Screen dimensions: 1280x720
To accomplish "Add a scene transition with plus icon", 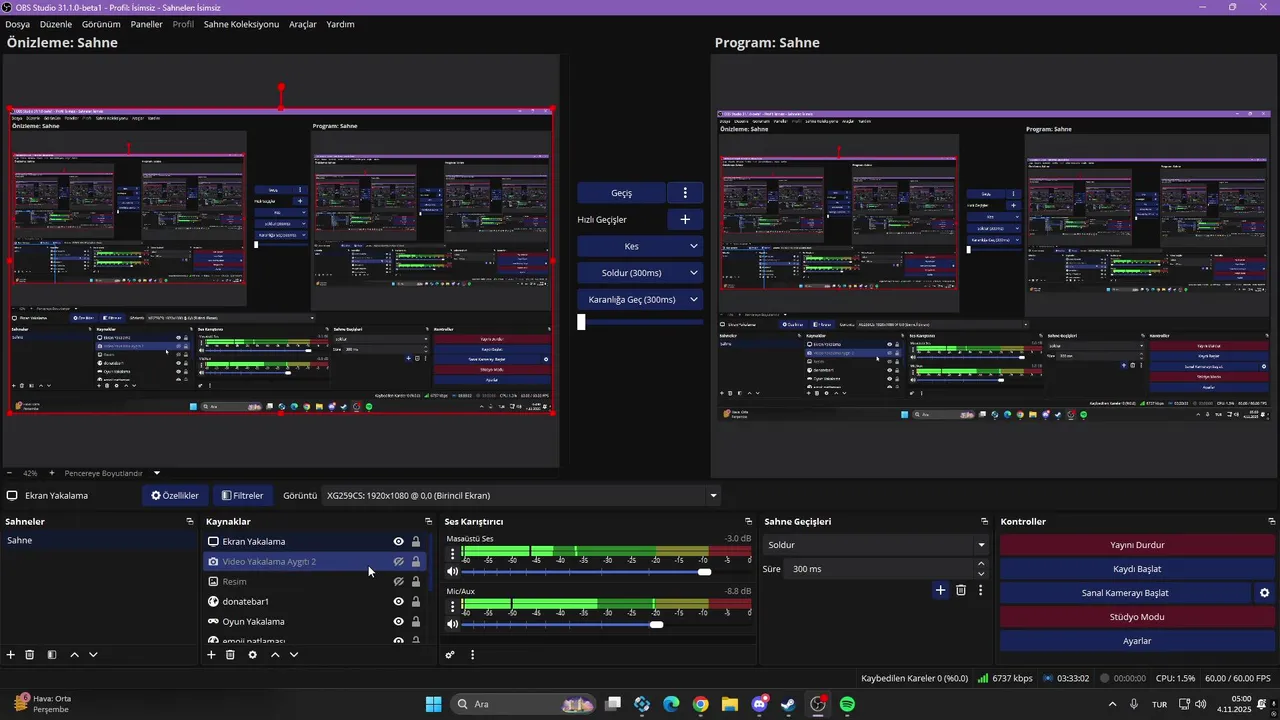I will tap(940, 590).
